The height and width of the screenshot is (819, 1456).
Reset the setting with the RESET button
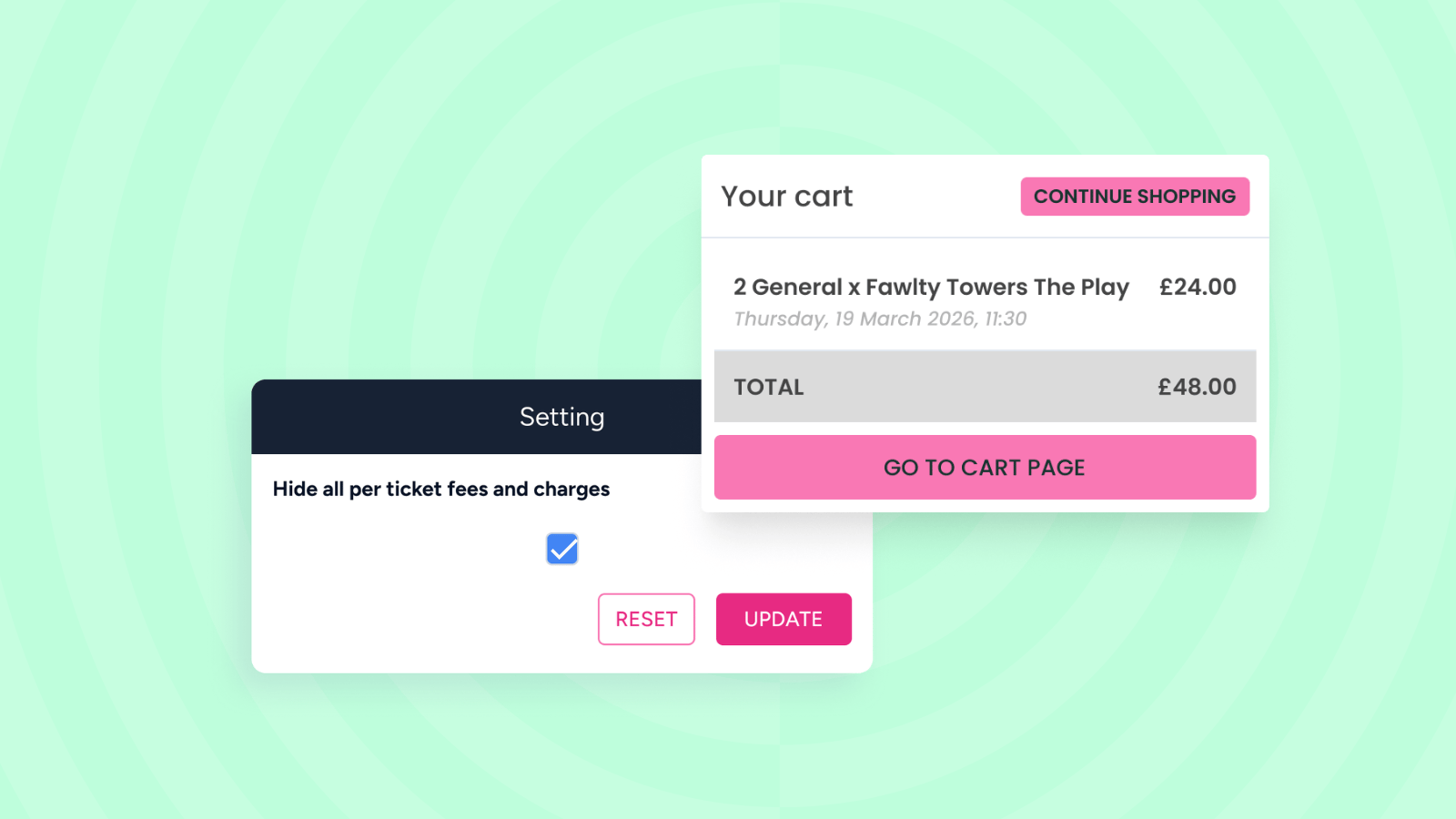point(646,619)
